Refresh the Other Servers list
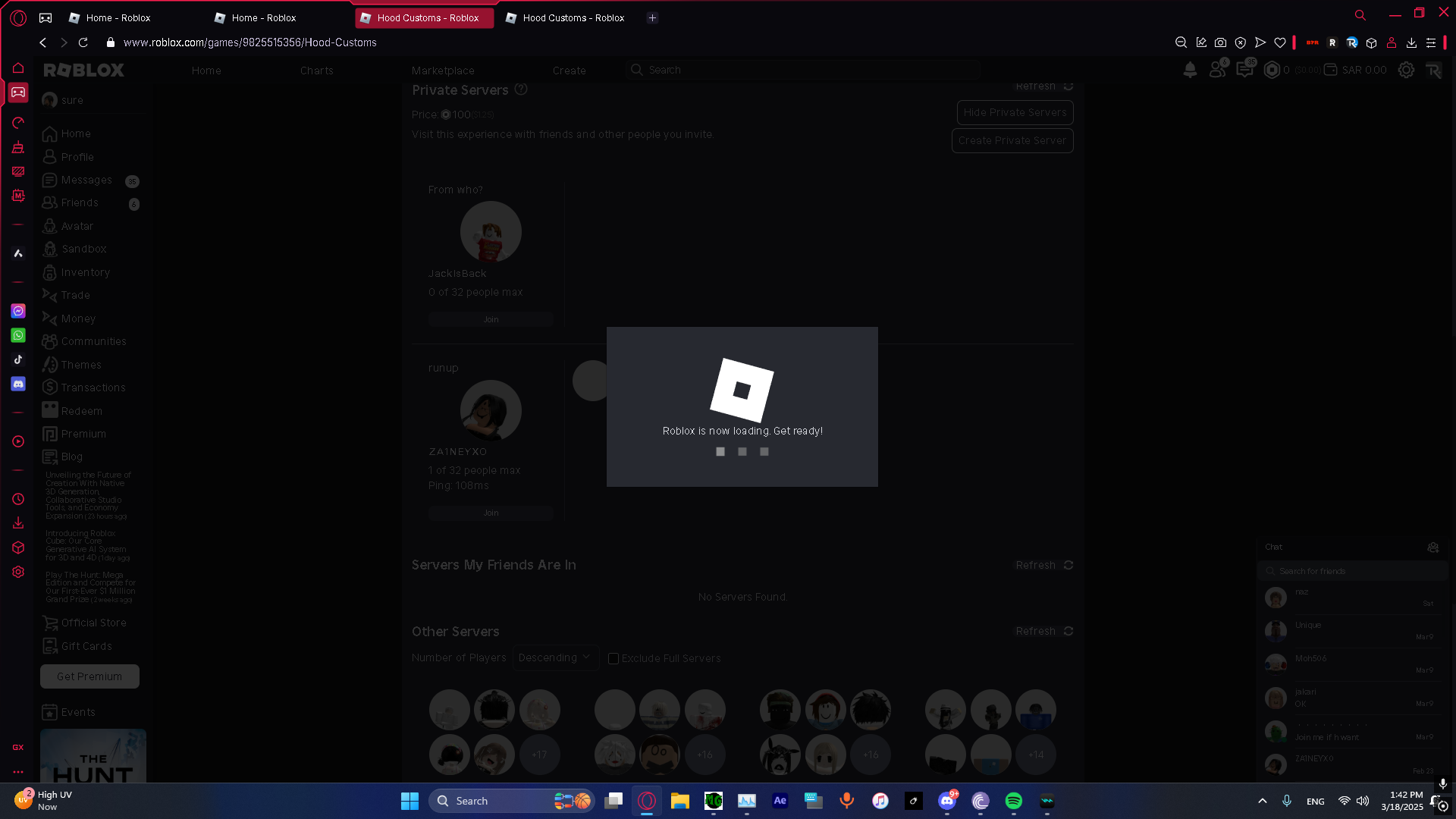The height and width of the screenshot is (819, 1456). pos(1044,631)
